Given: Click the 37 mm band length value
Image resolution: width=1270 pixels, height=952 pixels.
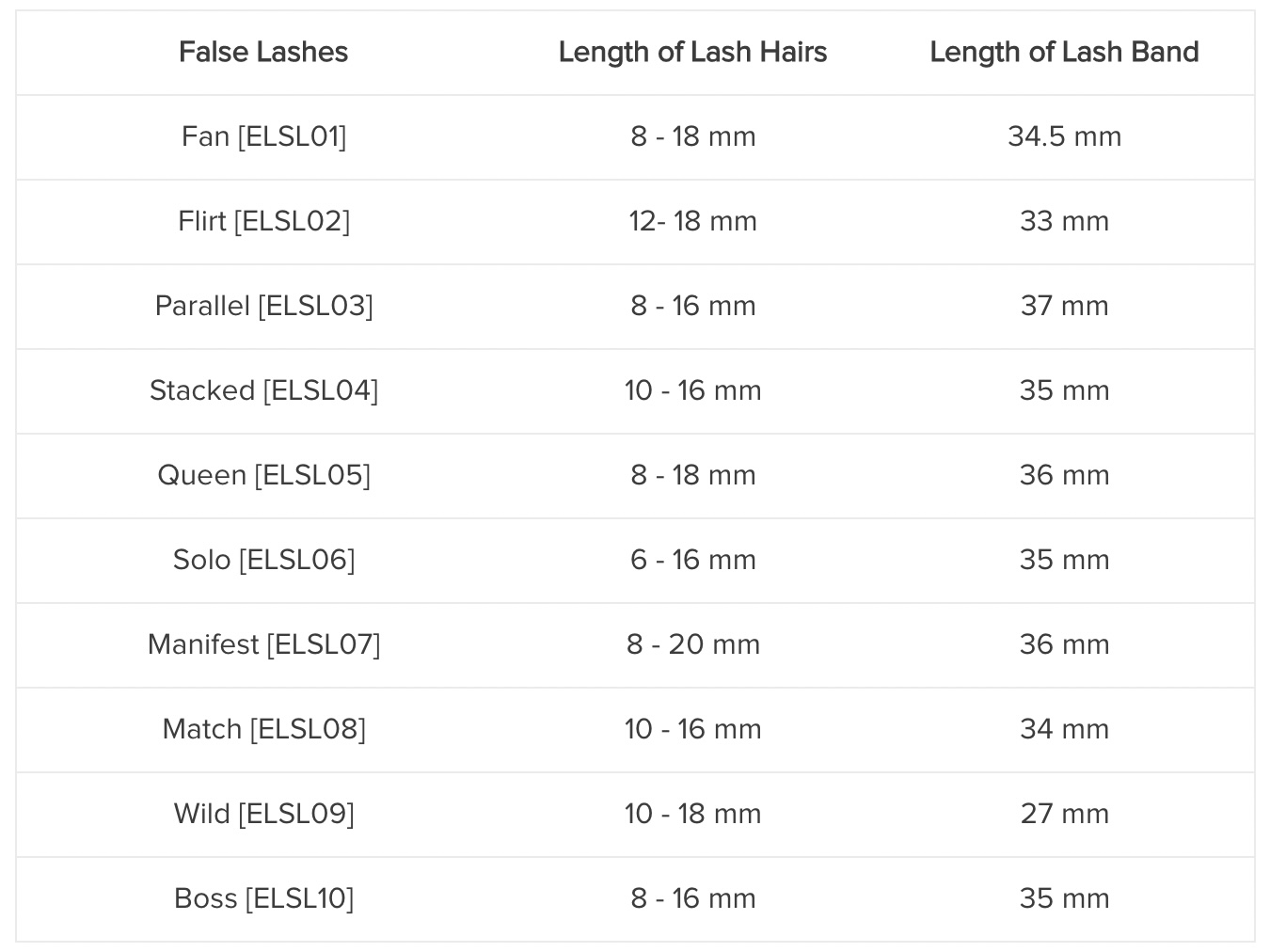Looking at the screenshot, I should click(x=1065, y=307).
